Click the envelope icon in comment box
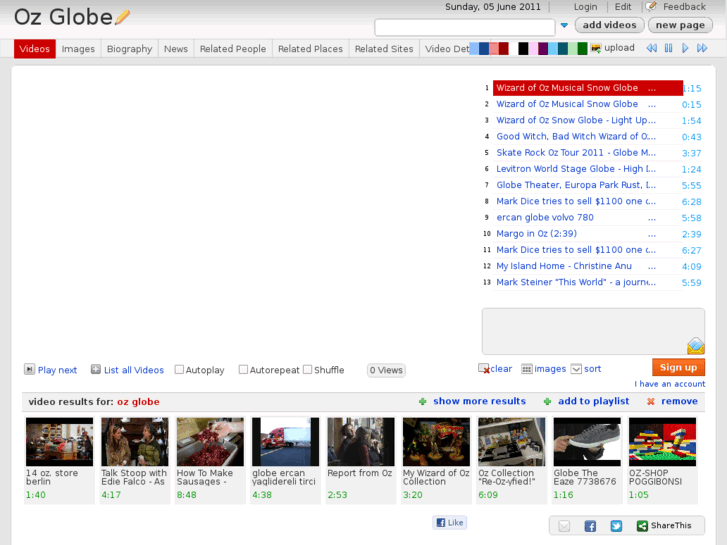Screen dimensions: 727x545 tap(695, 346)
